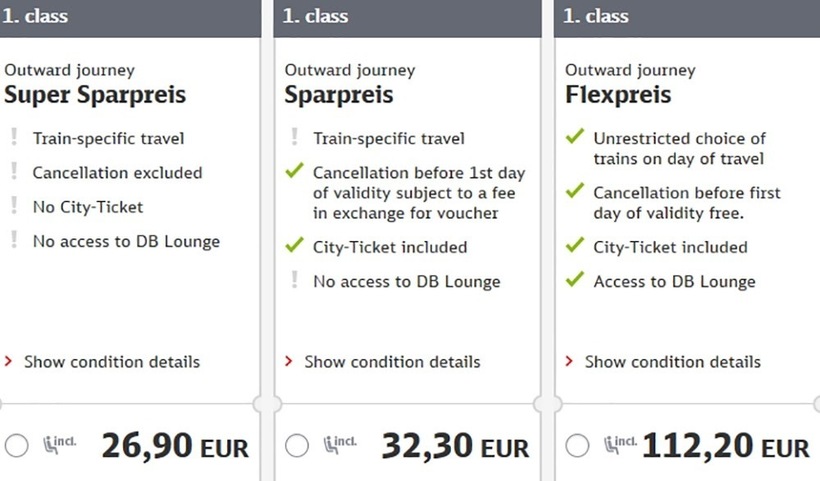Image resolution: width=820 pixels, height=481 pixels.
Task: Click the 1. class header above Sparpreis
Action: 316,16
